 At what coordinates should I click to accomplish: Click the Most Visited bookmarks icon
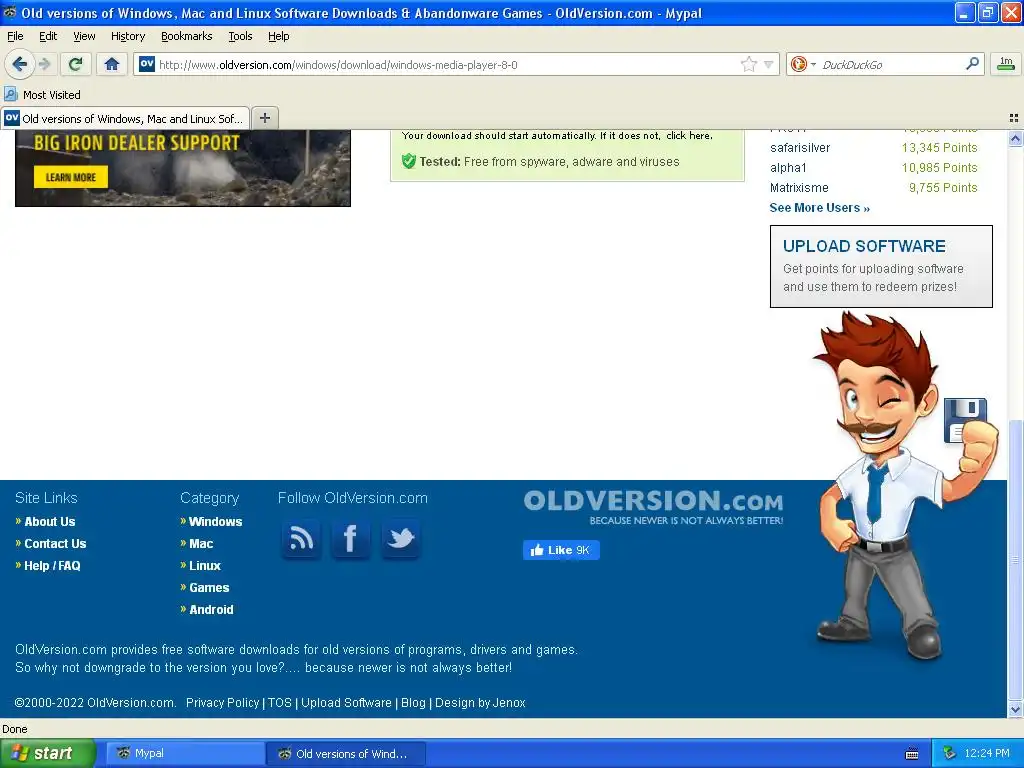[11, 94]
